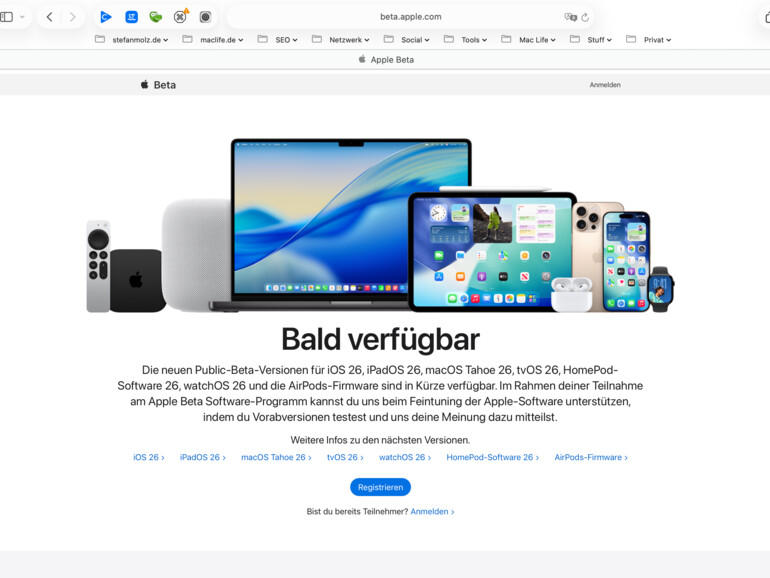The width and height of the screenshot is (770, 578).
Task: Click 'Bist du bereits Teilnehmer?' text
Action: pyautogui.click(x=358, y=512)
